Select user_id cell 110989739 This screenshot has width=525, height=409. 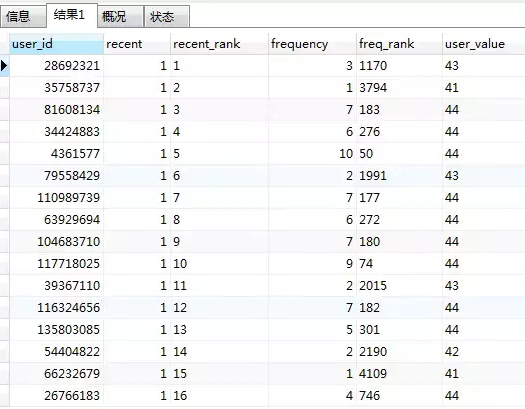56,198
